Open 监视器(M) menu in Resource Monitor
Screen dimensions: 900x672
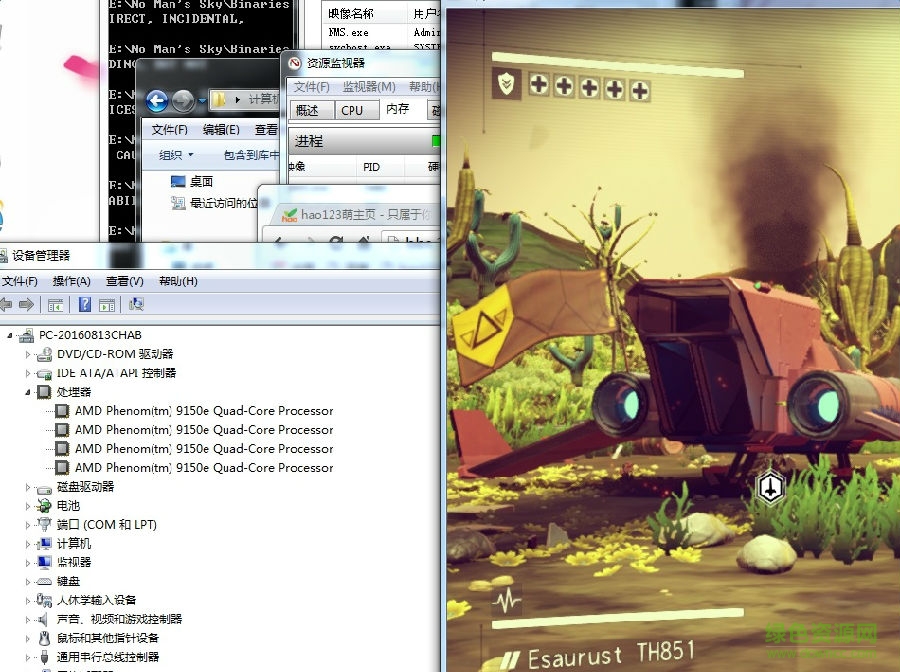tap(369, 87)
